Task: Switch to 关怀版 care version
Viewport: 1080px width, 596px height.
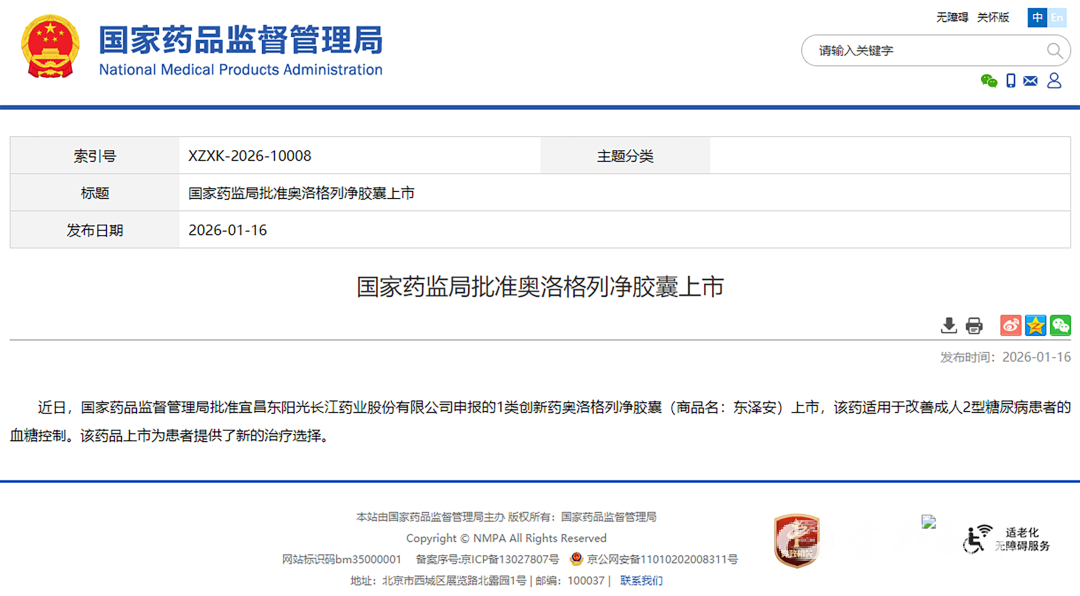Action: point(993,18)
